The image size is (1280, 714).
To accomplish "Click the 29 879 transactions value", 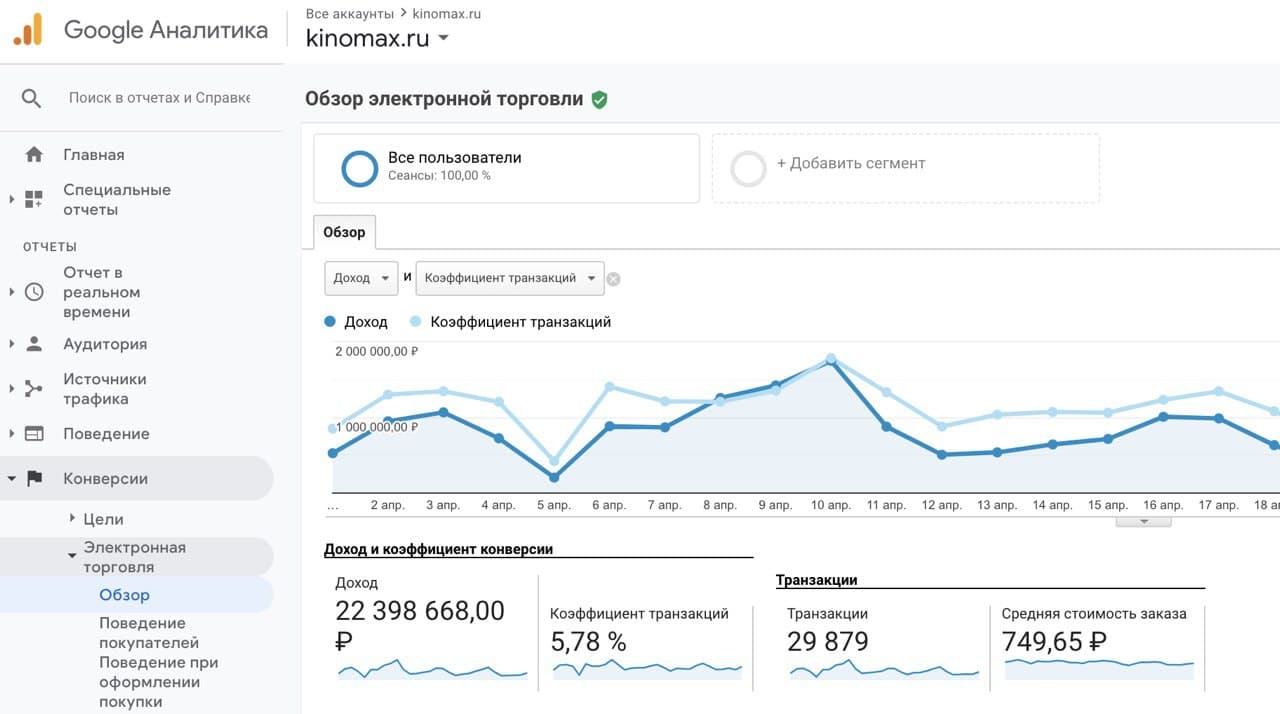I will pyautogui.click(x=828, y=641).
